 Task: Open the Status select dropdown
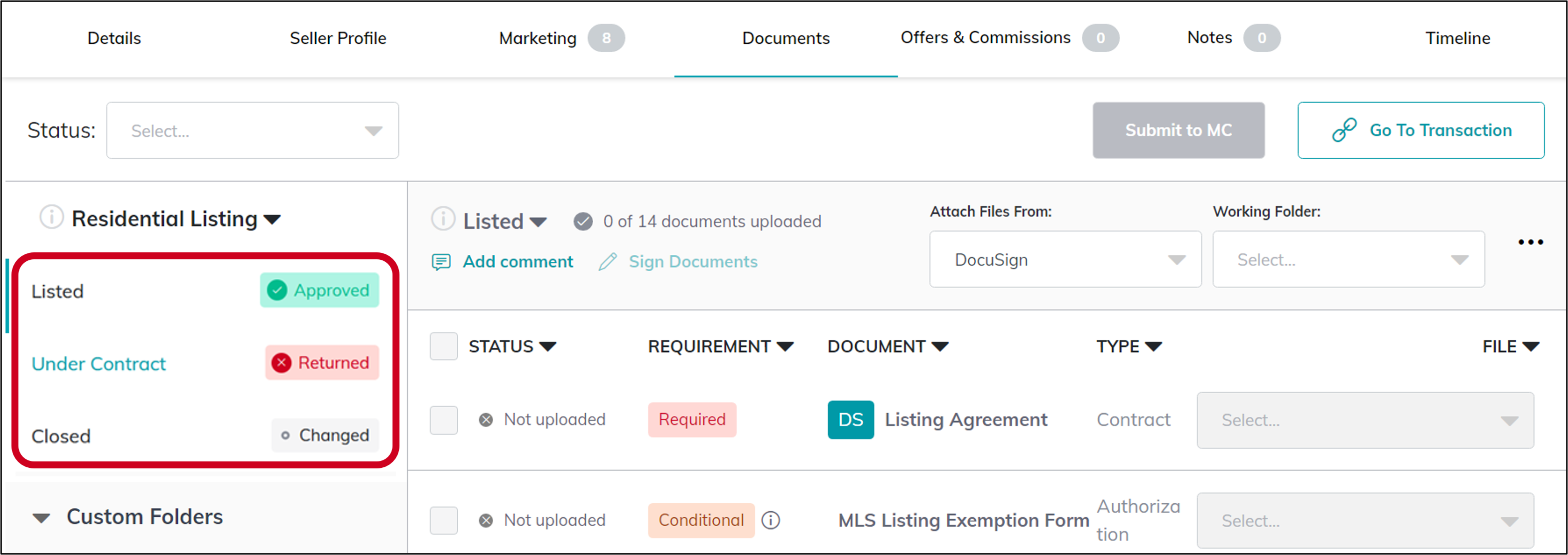tap(253, 130)
